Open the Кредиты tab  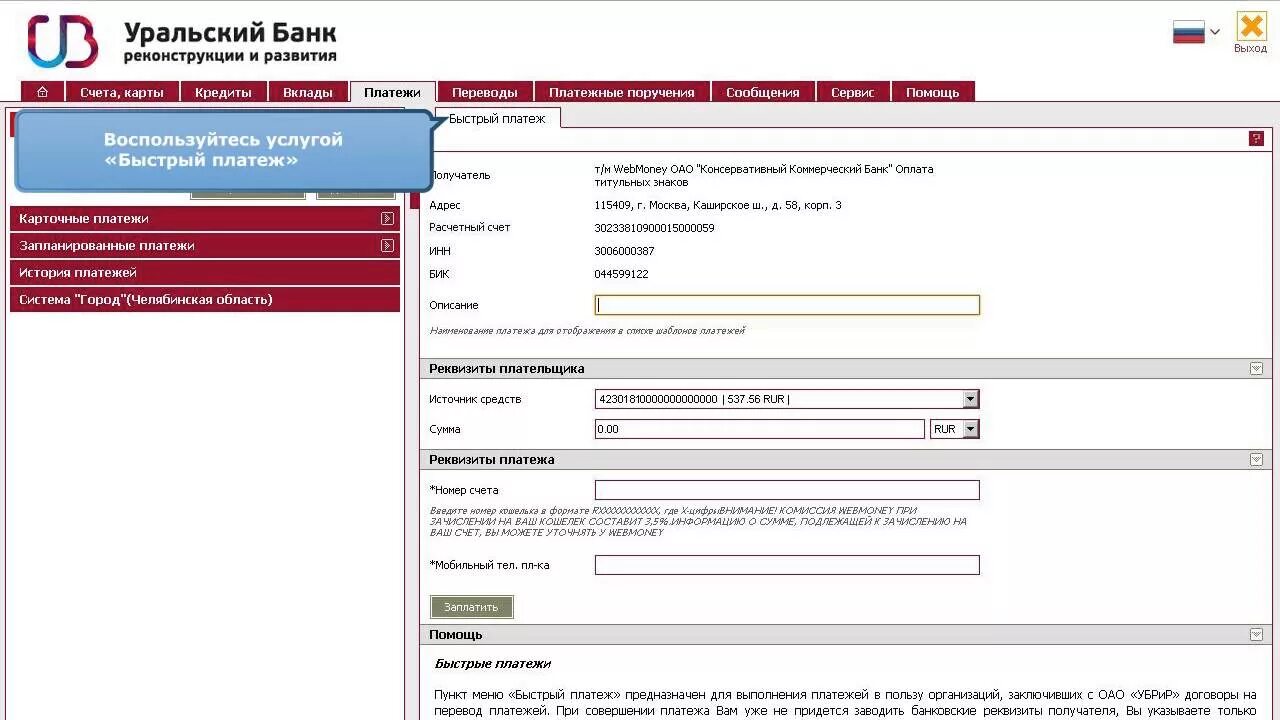pos(223,92)
